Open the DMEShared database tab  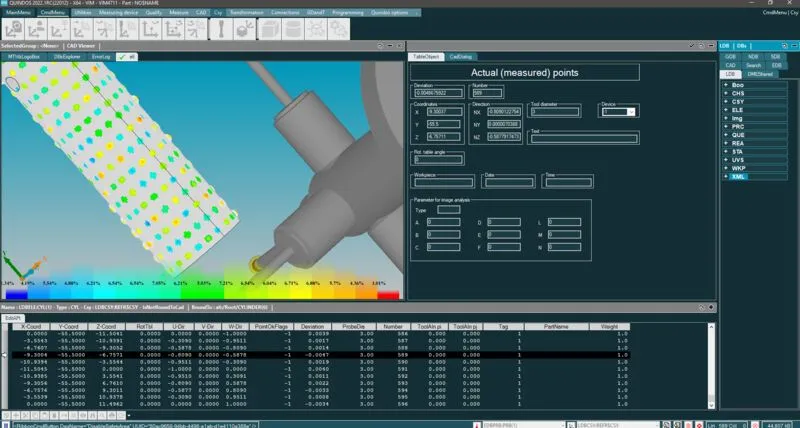click(760, 74)
